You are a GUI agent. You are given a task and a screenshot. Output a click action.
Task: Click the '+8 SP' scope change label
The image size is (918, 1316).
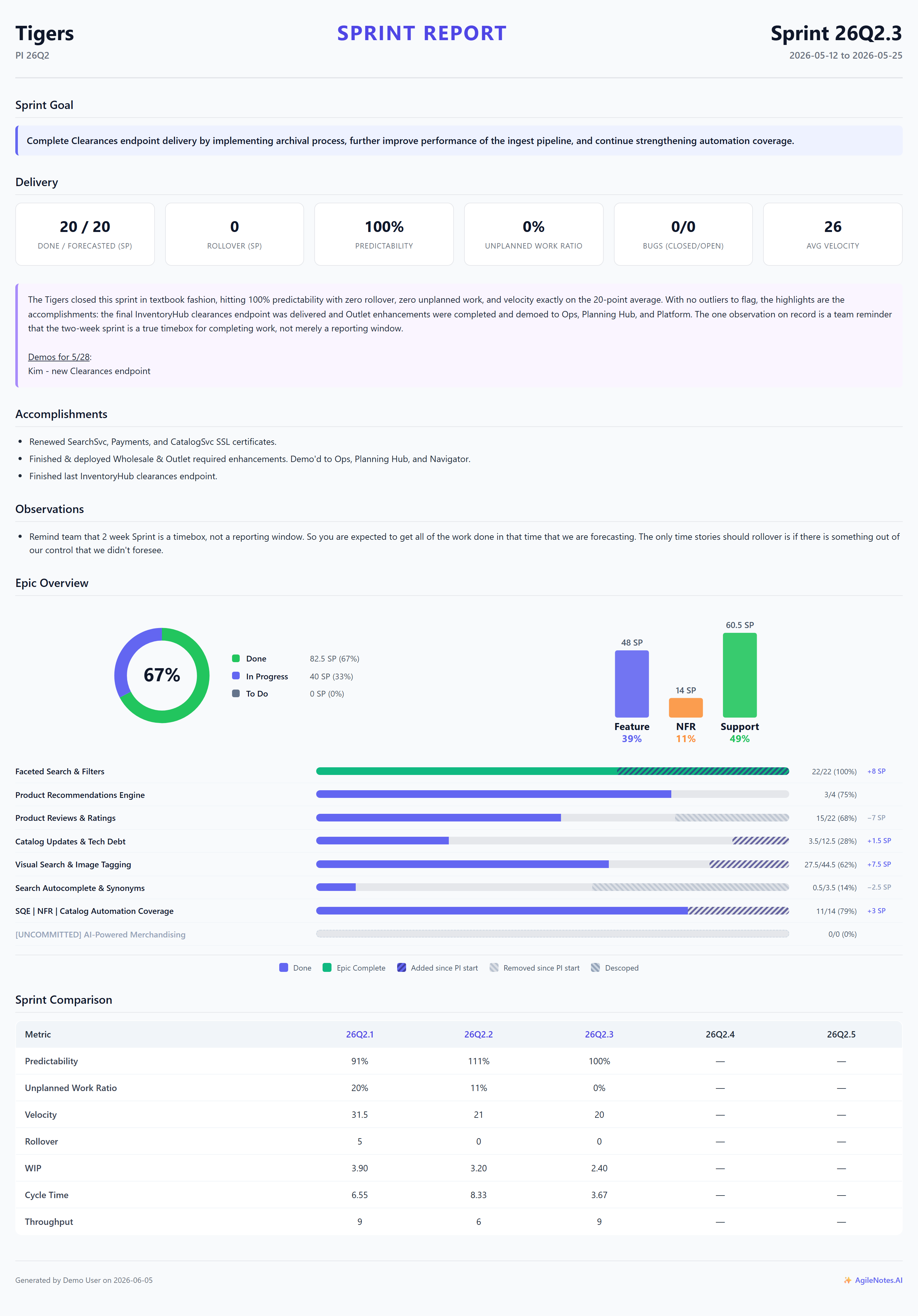point(876,771)
